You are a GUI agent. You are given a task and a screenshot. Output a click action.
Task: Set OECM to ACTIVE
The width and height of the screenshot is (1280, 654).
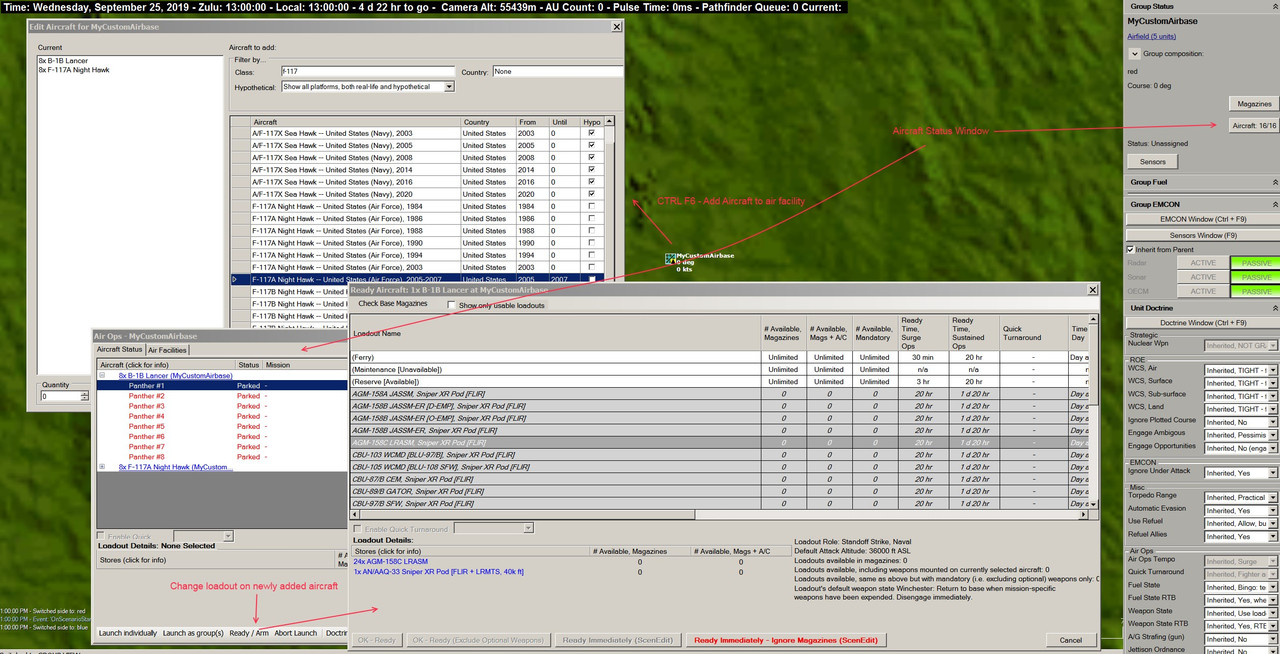[x=1202, y=291]
